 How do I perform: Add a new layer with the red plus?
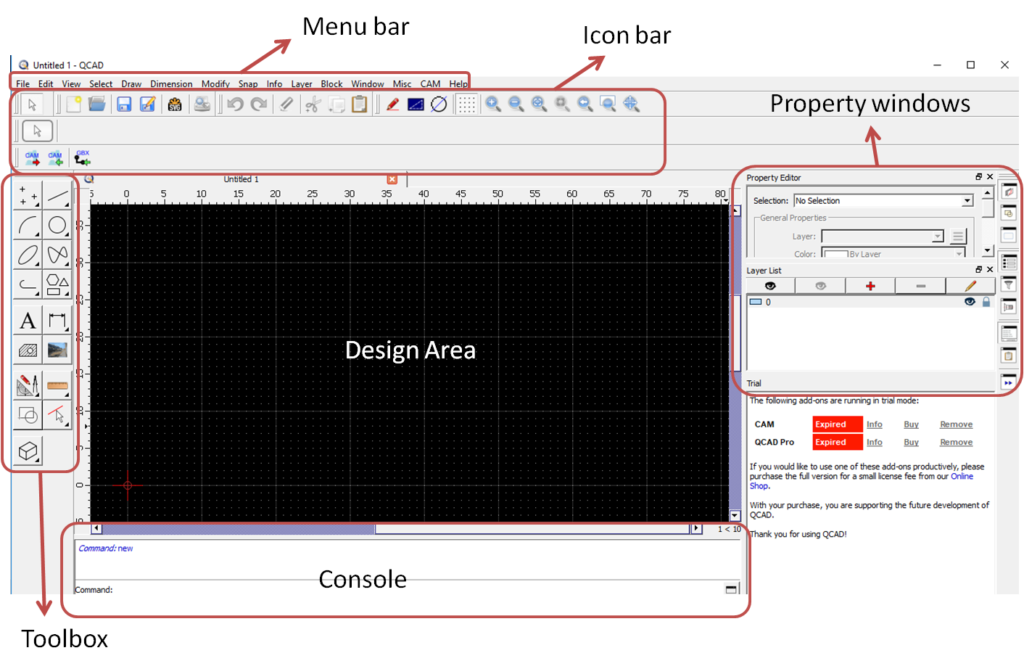click(870, 286)
